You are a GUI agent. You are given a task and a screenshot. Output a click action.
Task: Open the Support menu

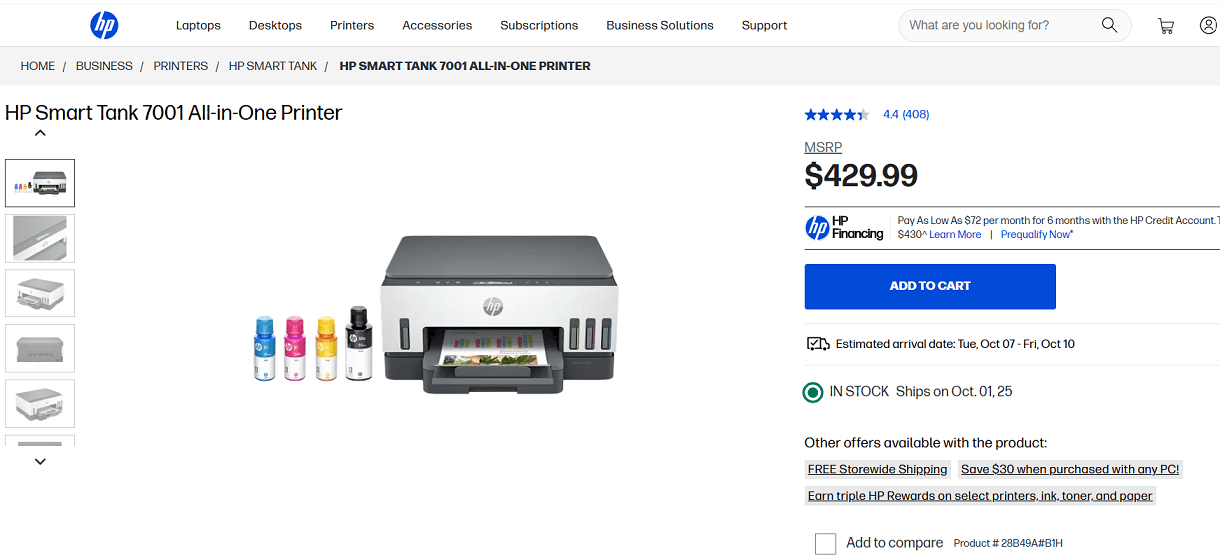pyautogui.click(x=764, y=25)
